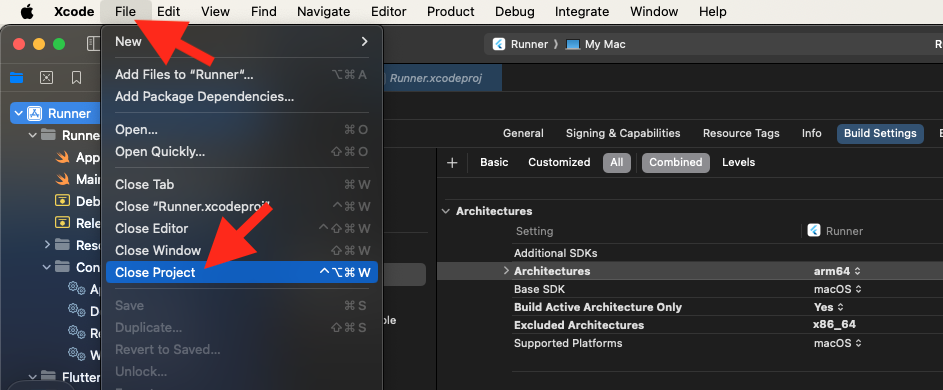Open the Edit menu
The height and width of the screenshot is (390, 943).
click(x=168, y=11)
